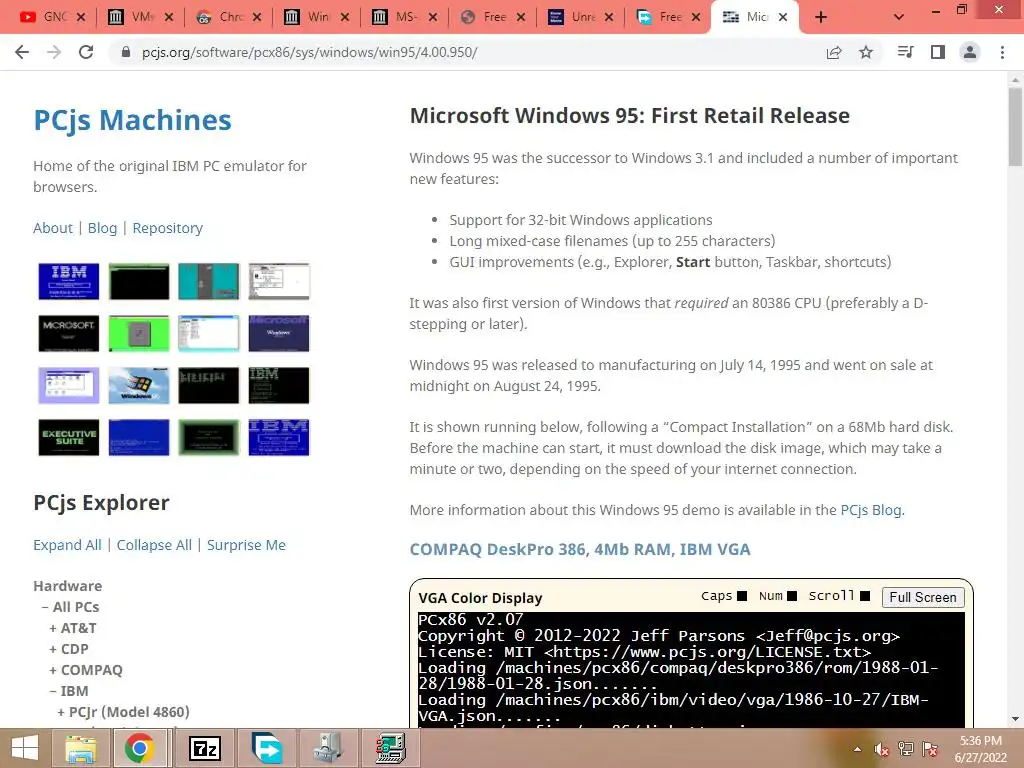Click the page vertical scrollbar thumb
1024x768 pixels.
click(1015, 127)
